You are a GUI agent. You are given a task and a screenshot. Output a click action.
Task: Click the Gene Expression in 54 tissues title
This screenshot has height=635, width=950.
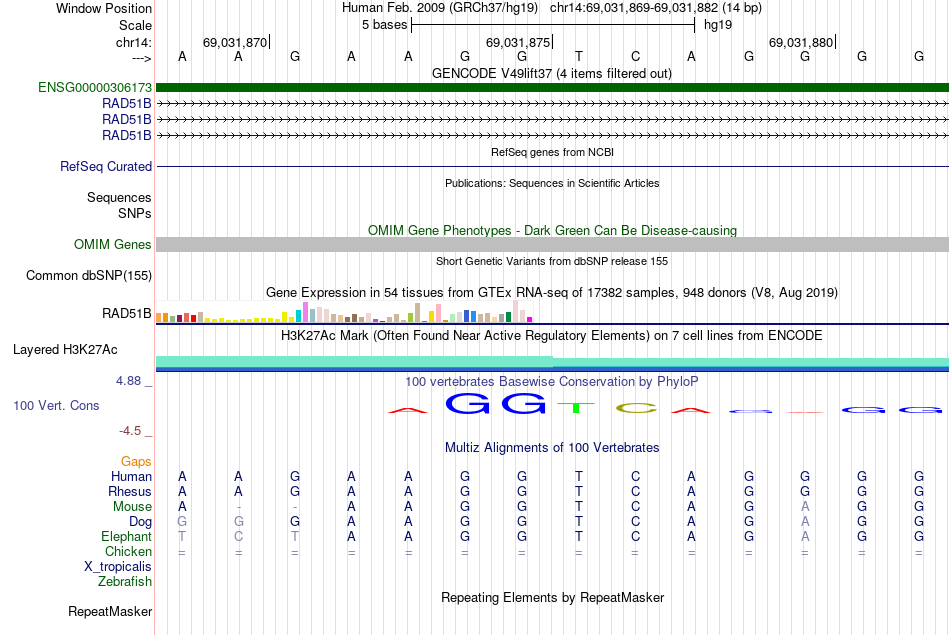[x=552, y=293]
